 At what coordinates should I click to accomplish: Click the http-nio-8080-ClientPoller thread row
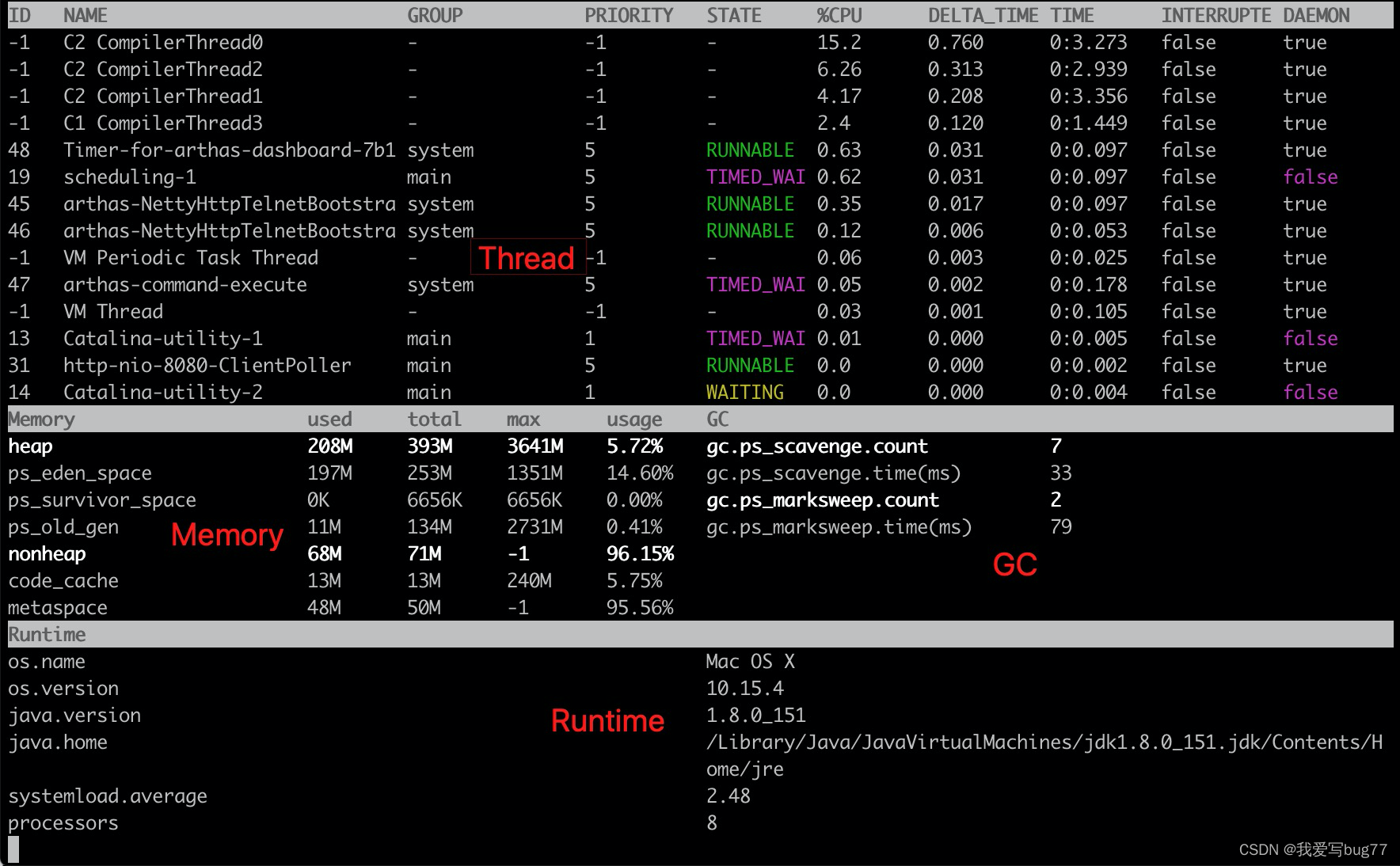tap(207, 365)
